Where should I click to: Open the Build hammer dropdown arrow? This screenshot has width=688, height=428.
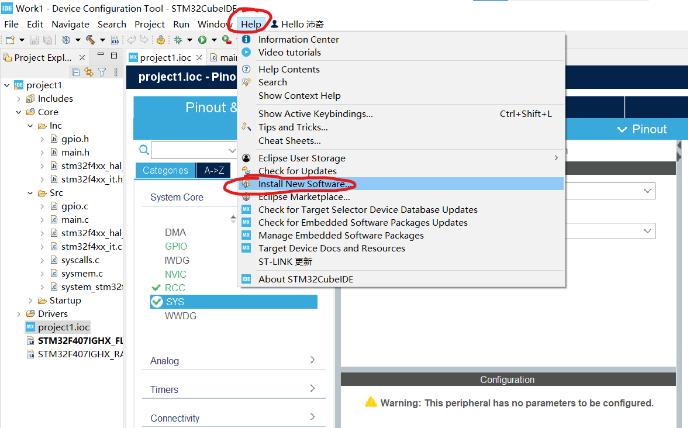(x=102, y=40)
